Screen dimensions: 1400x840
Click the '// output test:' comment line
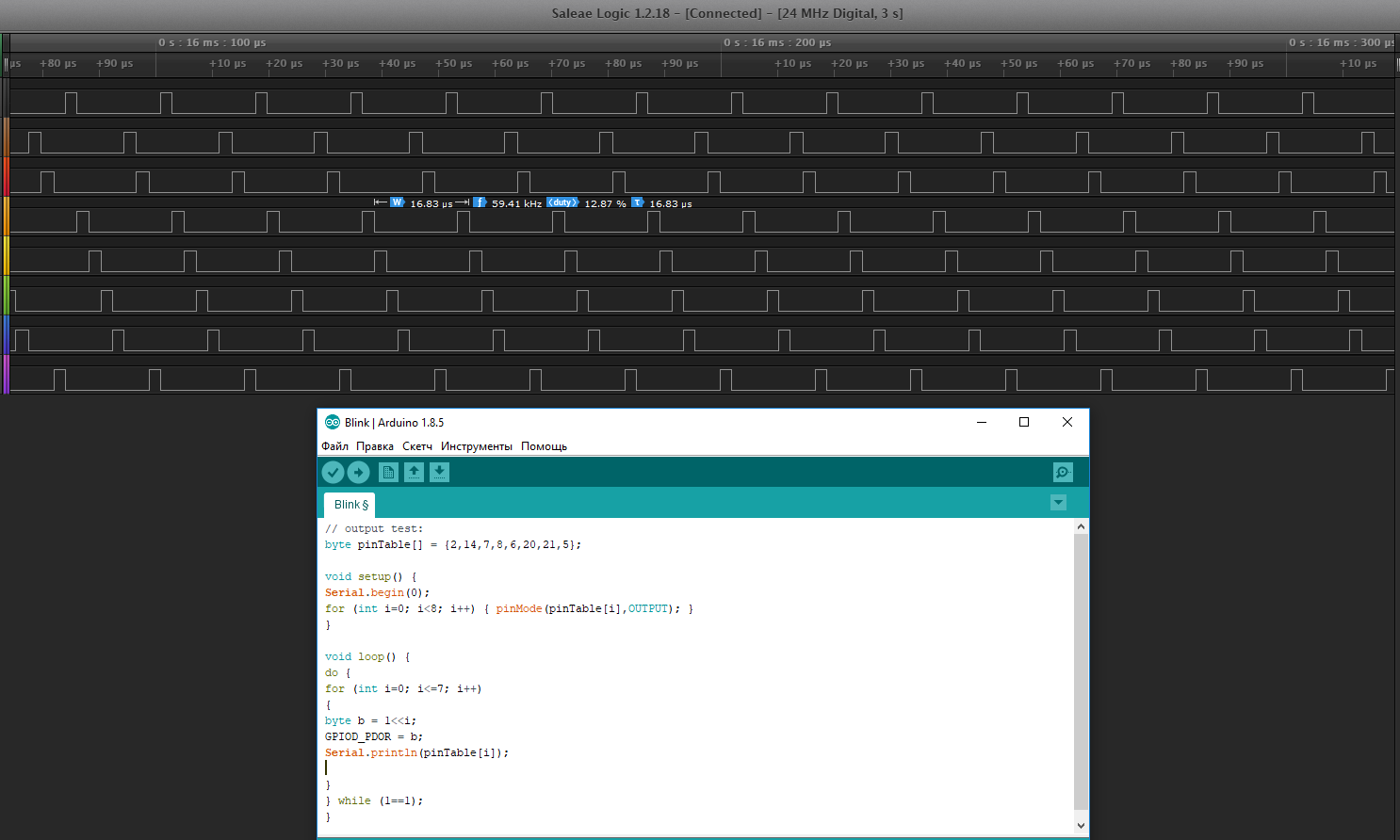click(374, 528)
